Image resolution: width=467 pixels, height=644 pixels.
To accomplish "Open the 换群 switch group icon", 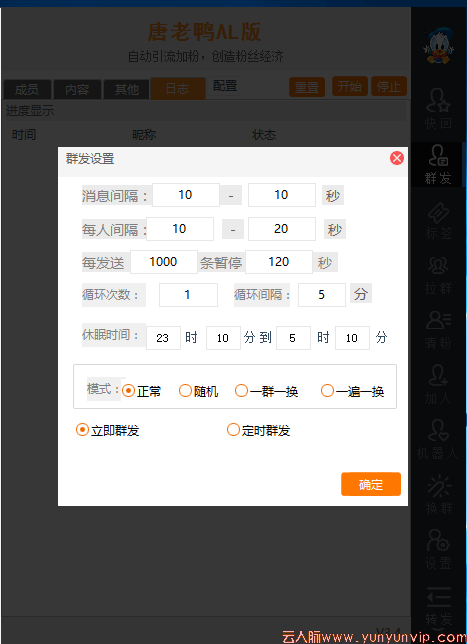I will 439,494.
